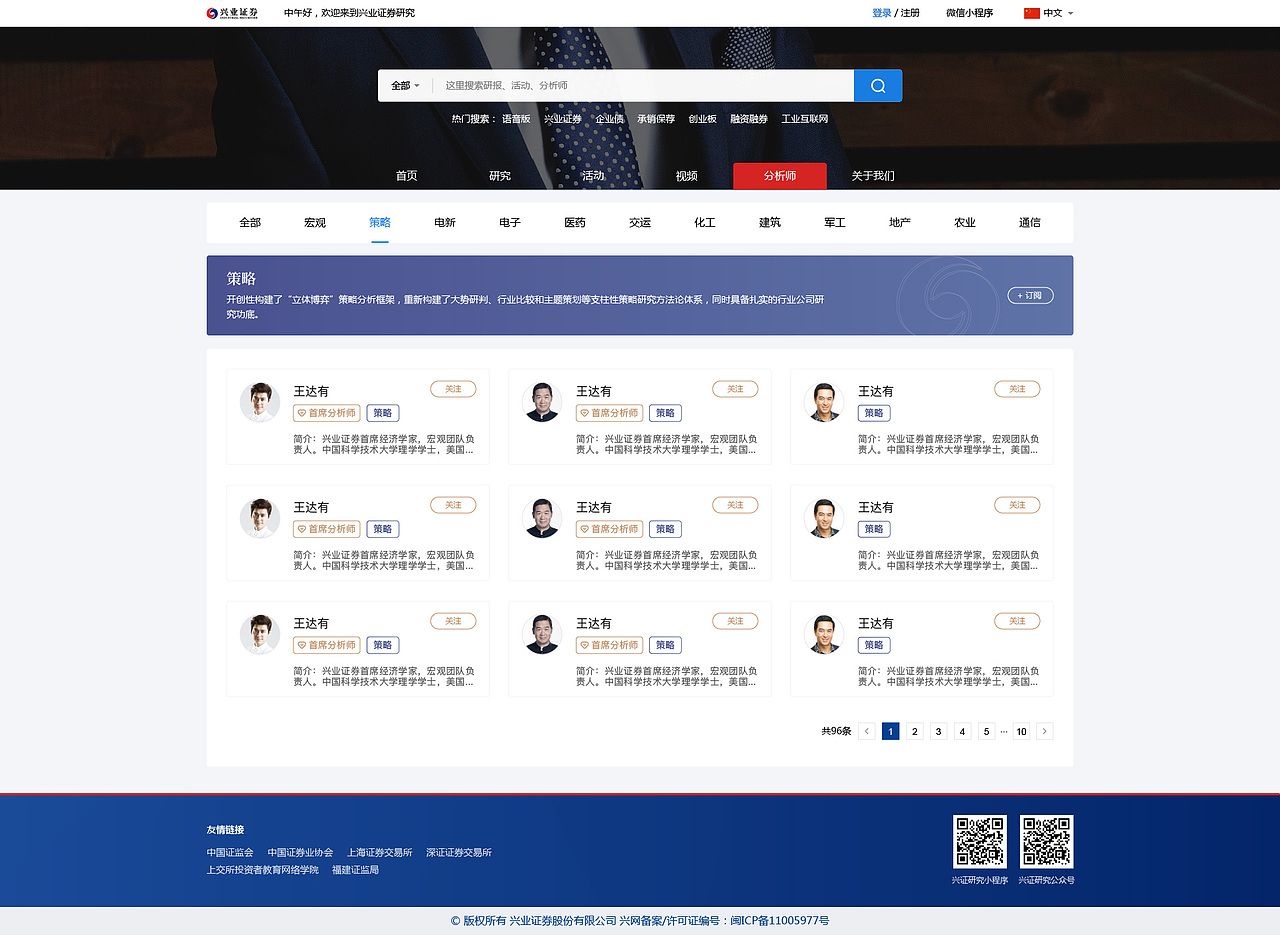Open the 活动 navigation item

(593, 176)
